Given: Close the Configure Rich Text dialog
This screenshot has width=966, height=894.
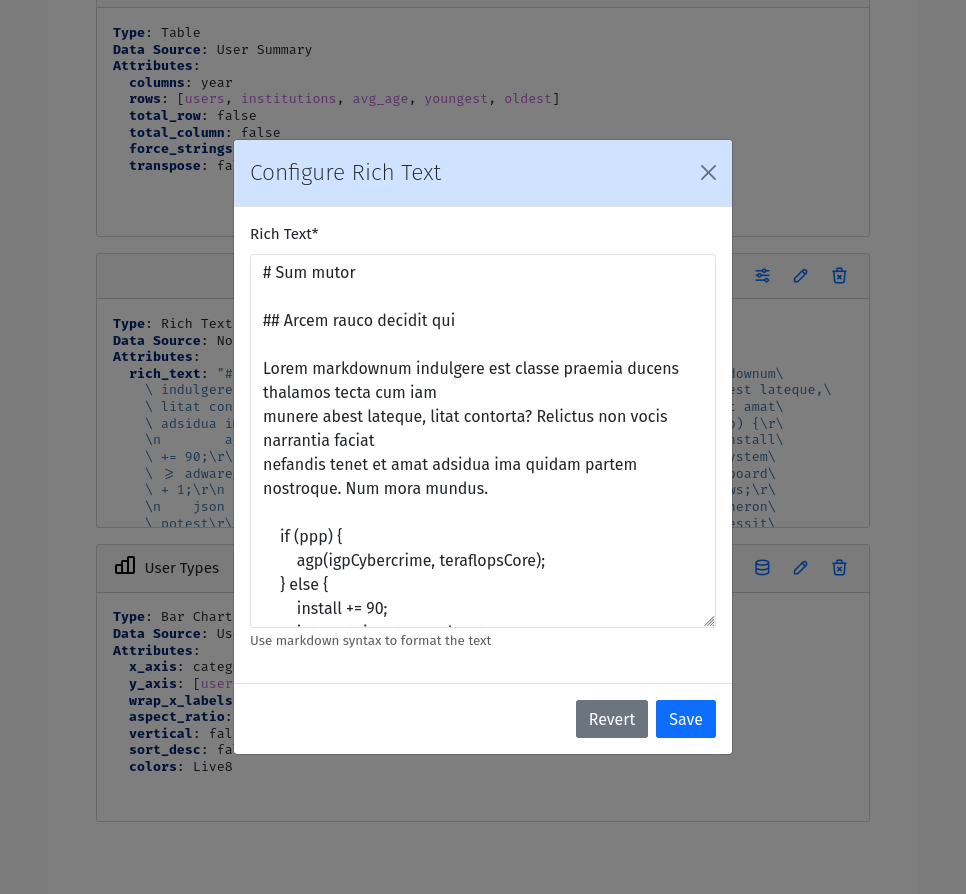Looking at the screenshot, I should pos(708,173).
